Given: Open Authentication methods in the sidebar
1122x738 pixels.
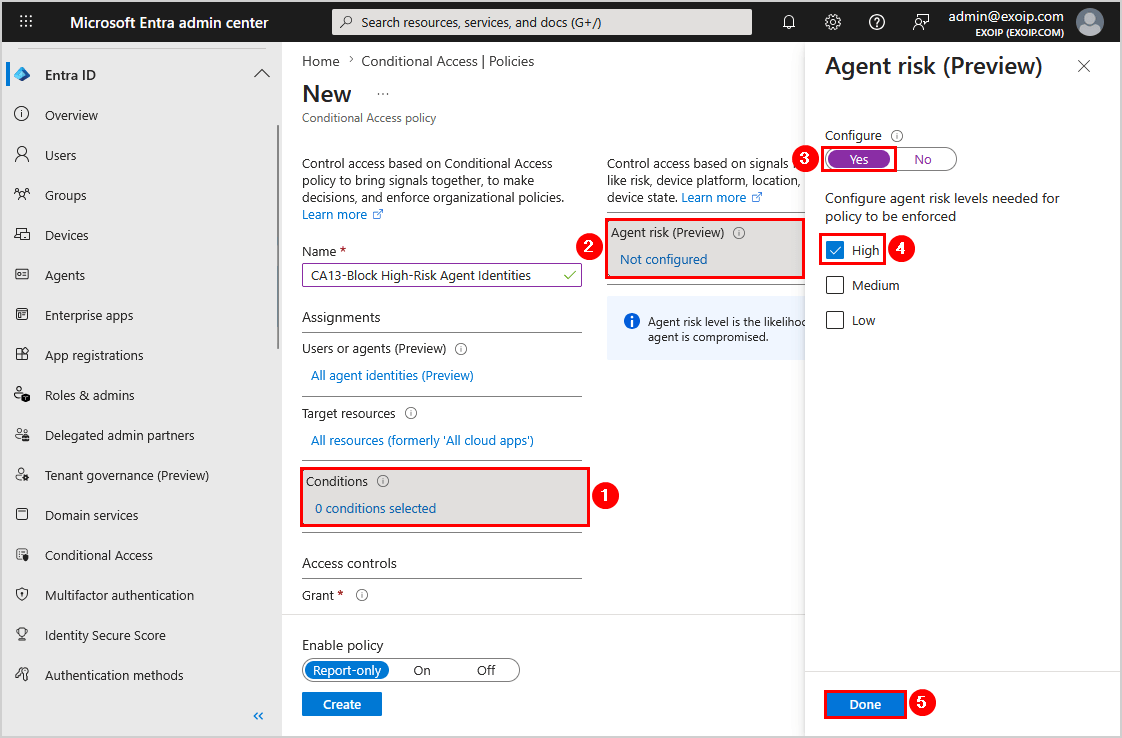Looking at the screenshot, I should coord(114,675).
